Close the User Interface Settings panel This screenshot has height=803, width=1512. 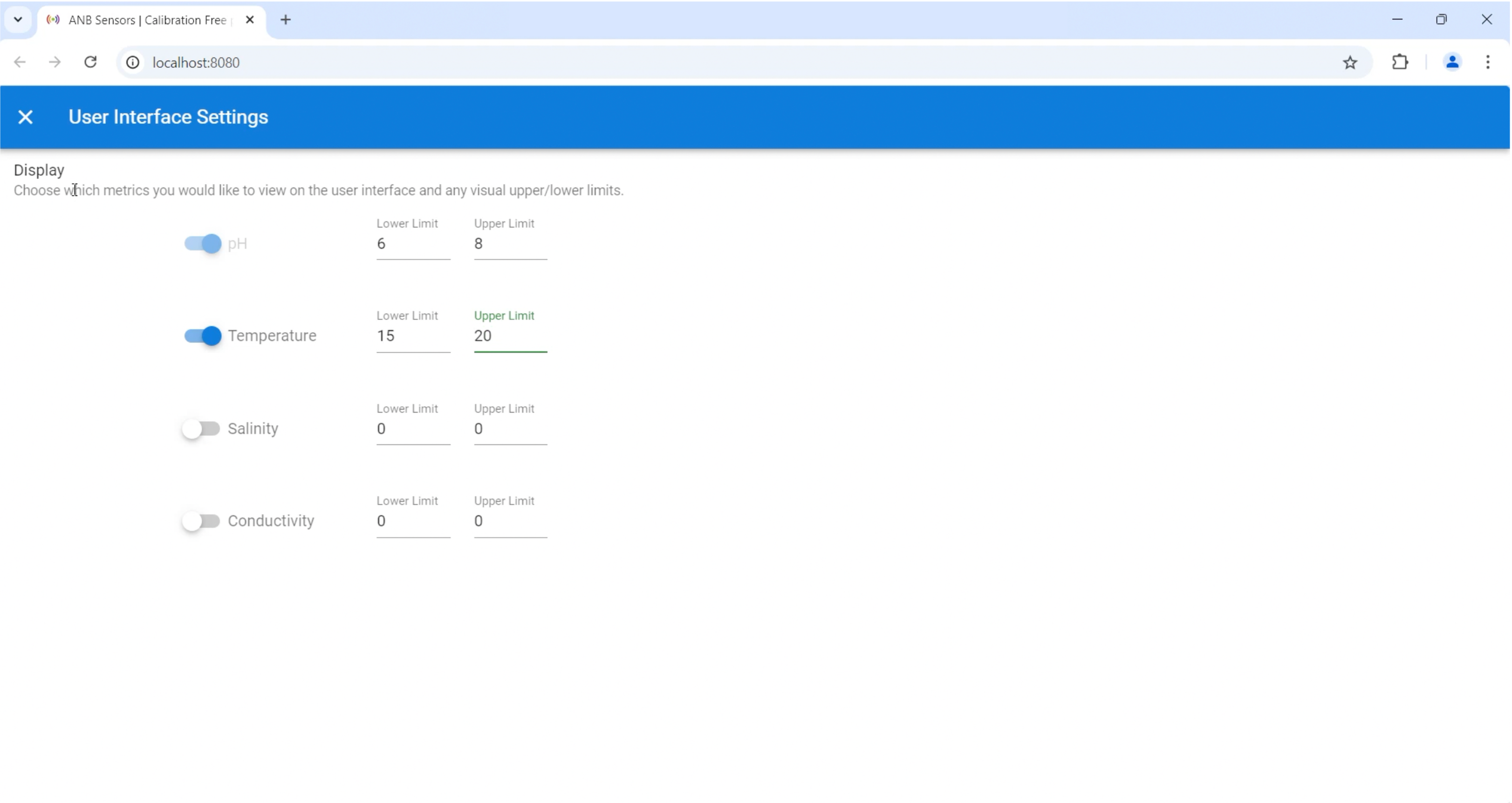pos(25,117)
